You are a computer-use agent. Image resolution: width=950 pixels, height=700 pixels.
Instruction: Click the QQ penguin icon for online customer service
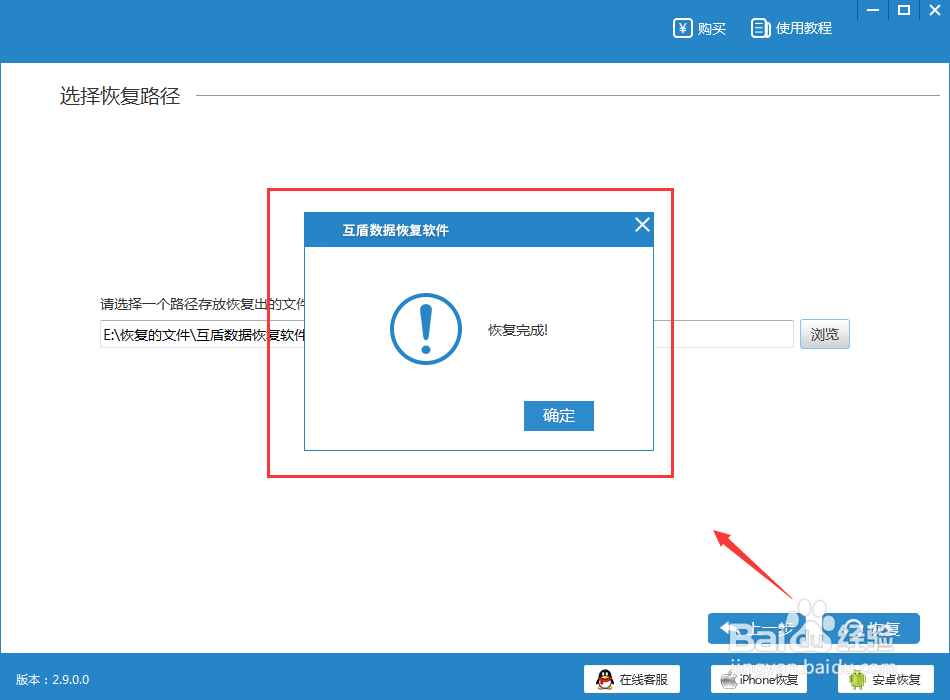tap(603, 678)
